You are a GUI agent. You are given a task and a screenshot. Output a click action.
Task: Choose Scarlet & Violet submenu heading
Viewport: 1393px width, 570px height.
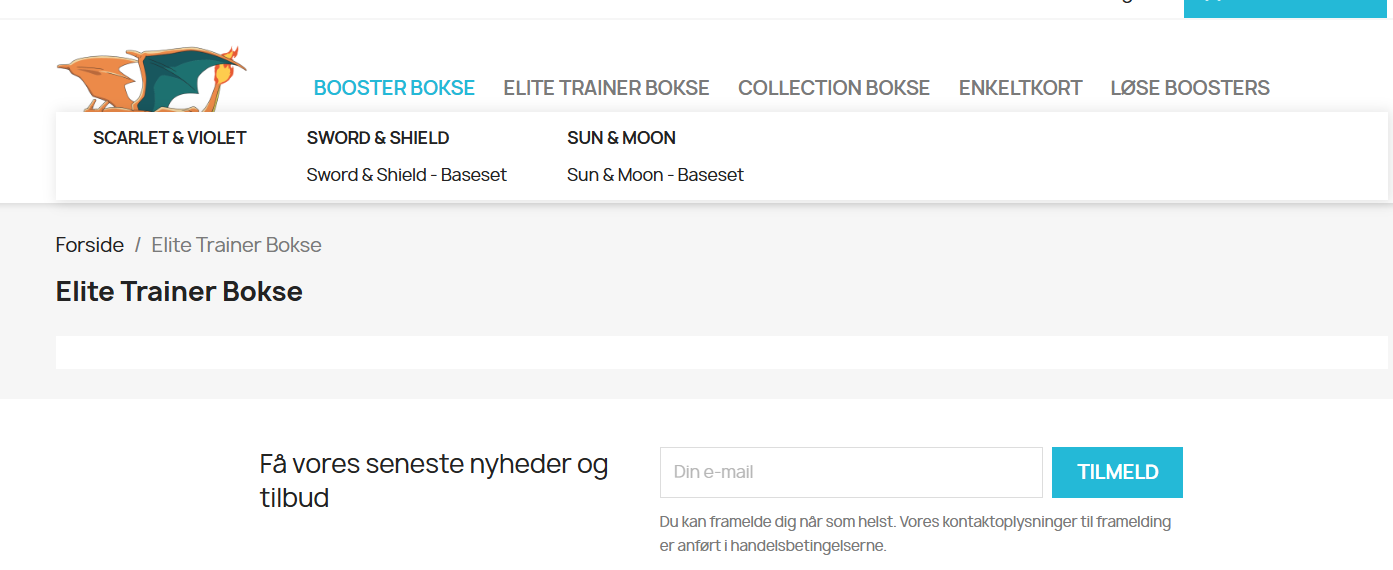pos(170,138)
